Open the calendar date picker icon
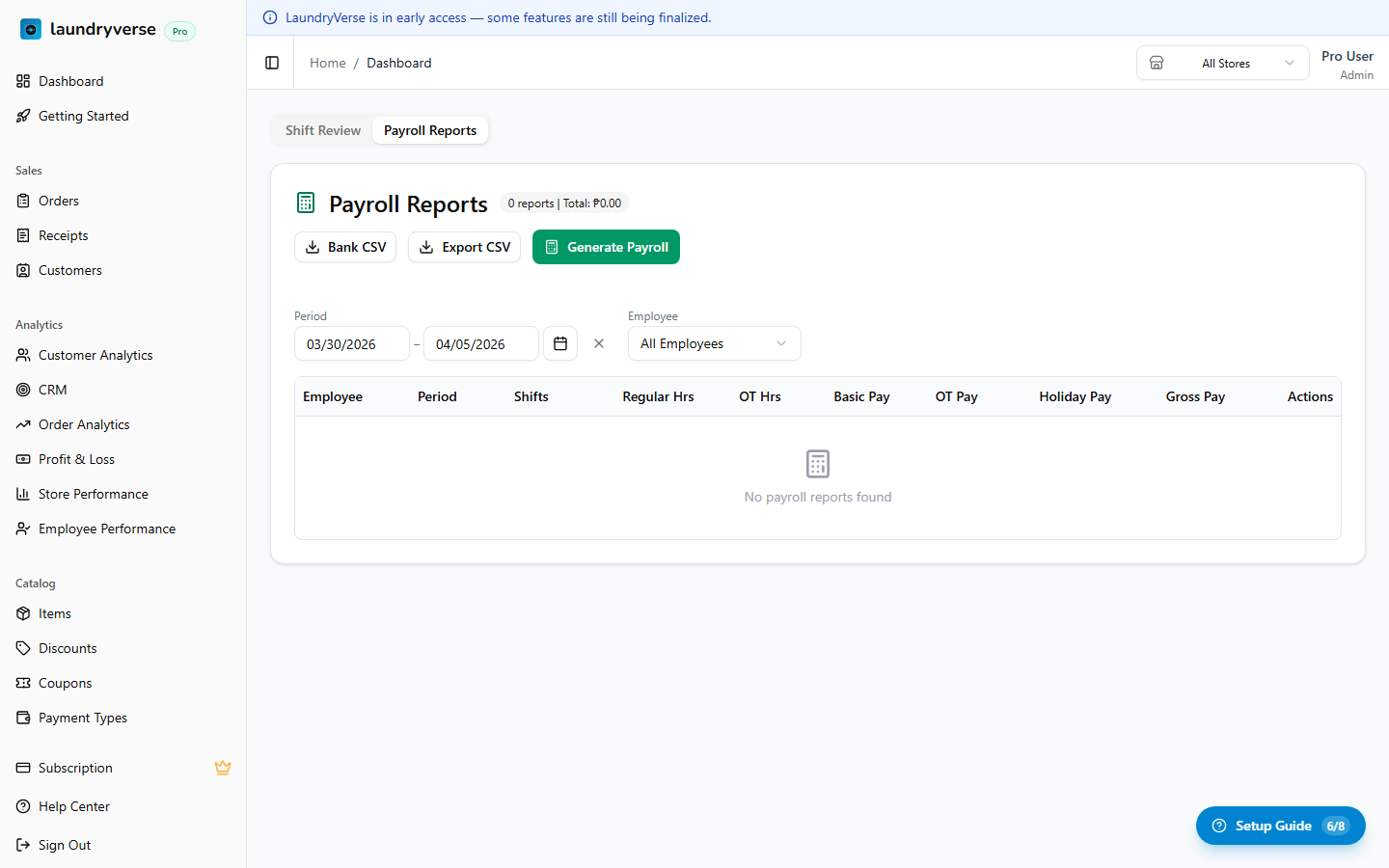This screenshot has height=868, width=1389. [x=560, y=343]
